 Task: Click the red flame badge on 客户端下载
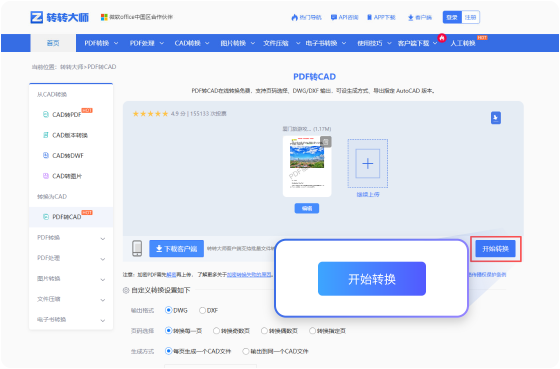coord(442,38)
